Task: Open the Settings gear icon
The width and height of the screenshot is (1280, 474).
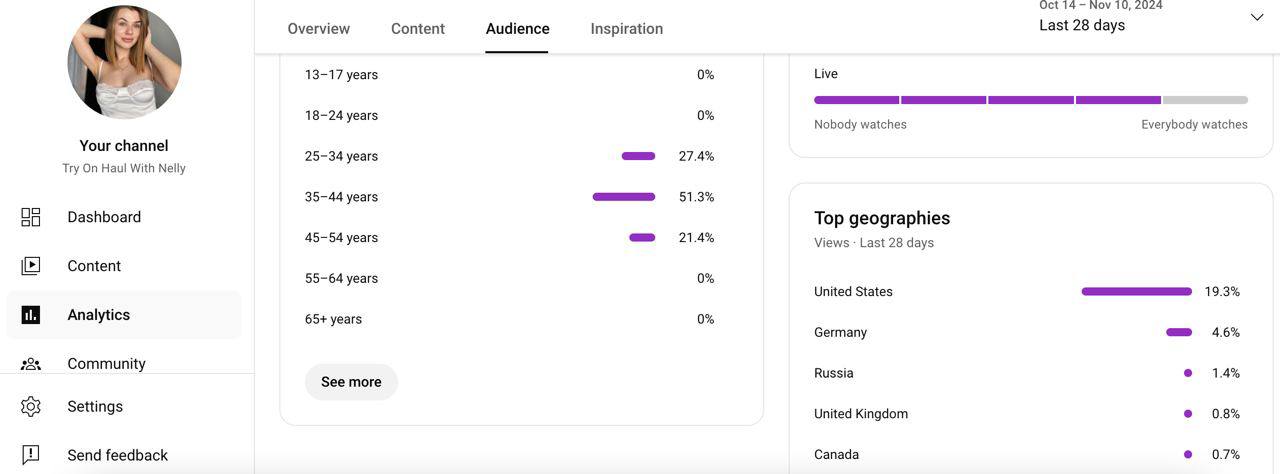Action: point(31,407)
